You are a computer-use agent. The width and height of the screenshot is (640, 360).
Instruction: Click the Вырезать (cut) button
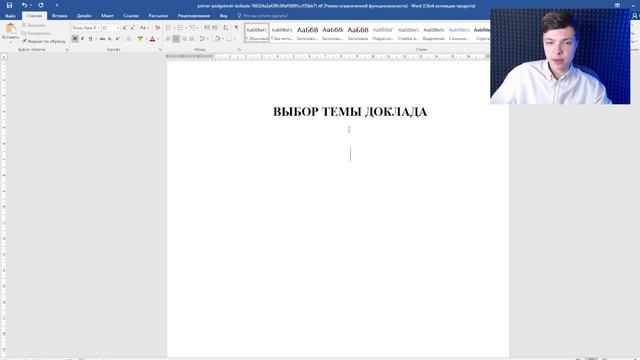34,25
